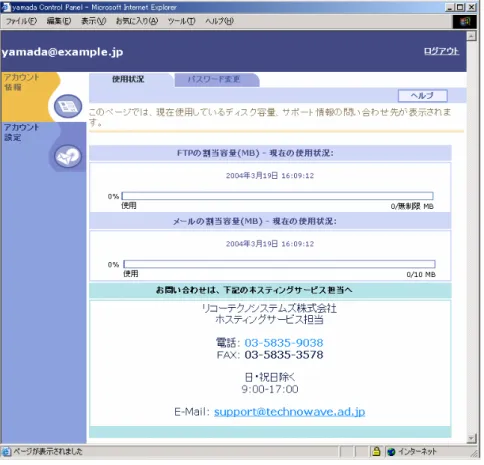Image resolution: width=484 pixels, height=465 pixels.
Task: Select the アカウント設定 sidebar label
Action: (22, 132)
